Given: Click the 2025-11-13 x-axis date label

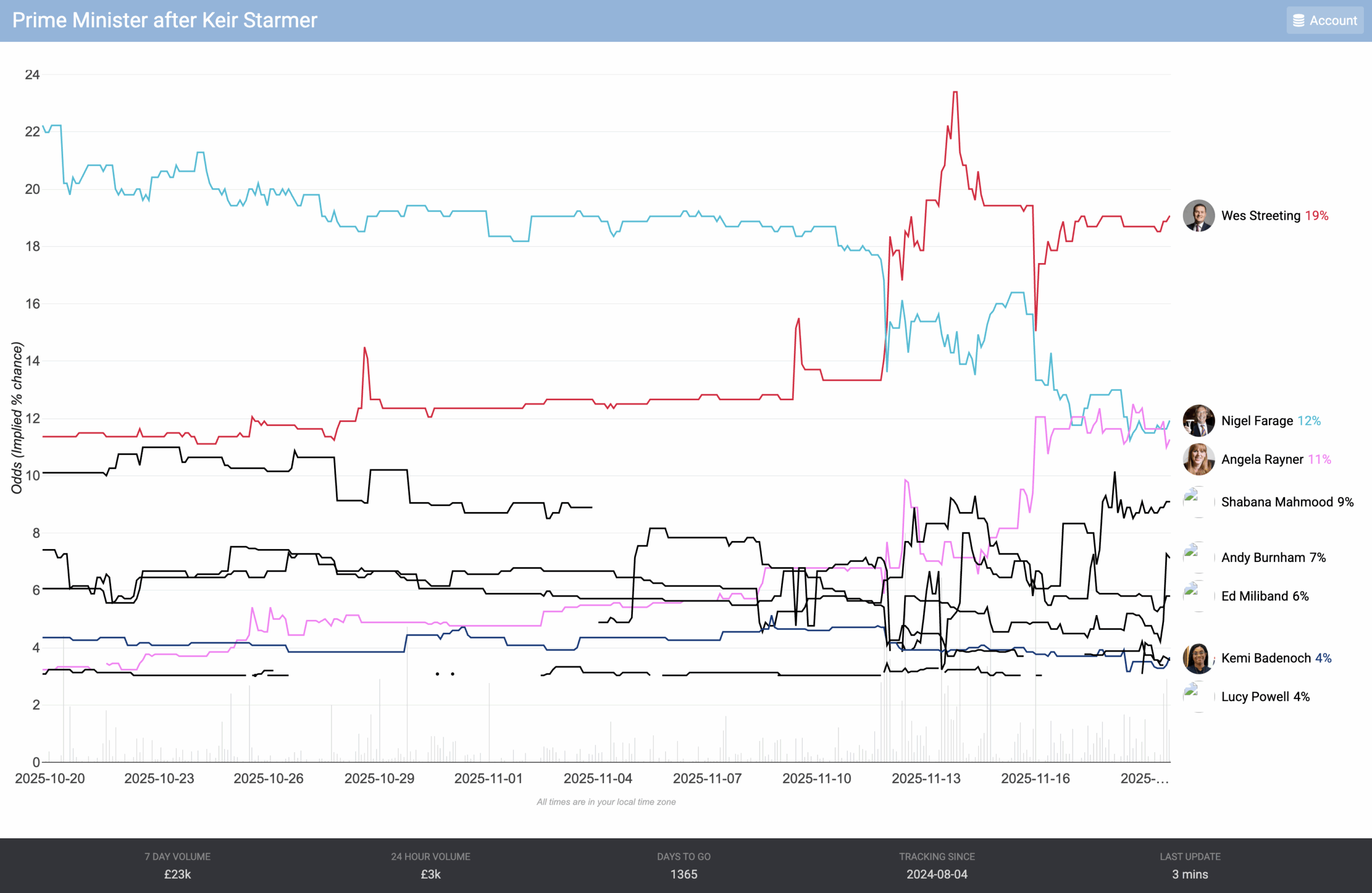Looking at the screenshot, I should tap(926, 778).
